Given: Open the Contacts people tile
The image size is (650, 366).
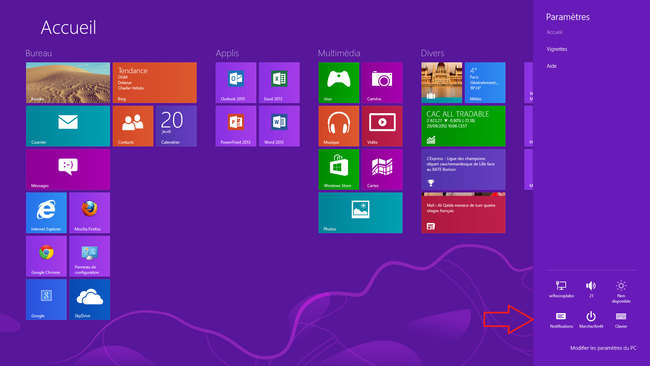Looking at the screenshot, I should (133, 126).
